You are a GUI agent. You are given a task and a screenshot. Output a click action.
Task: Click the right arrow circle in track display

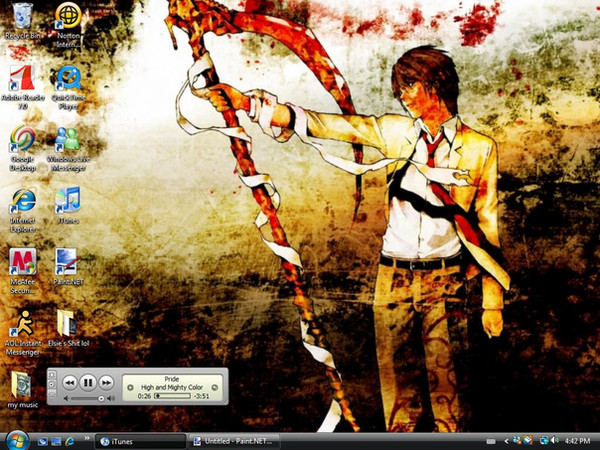[x=215, y=388]
